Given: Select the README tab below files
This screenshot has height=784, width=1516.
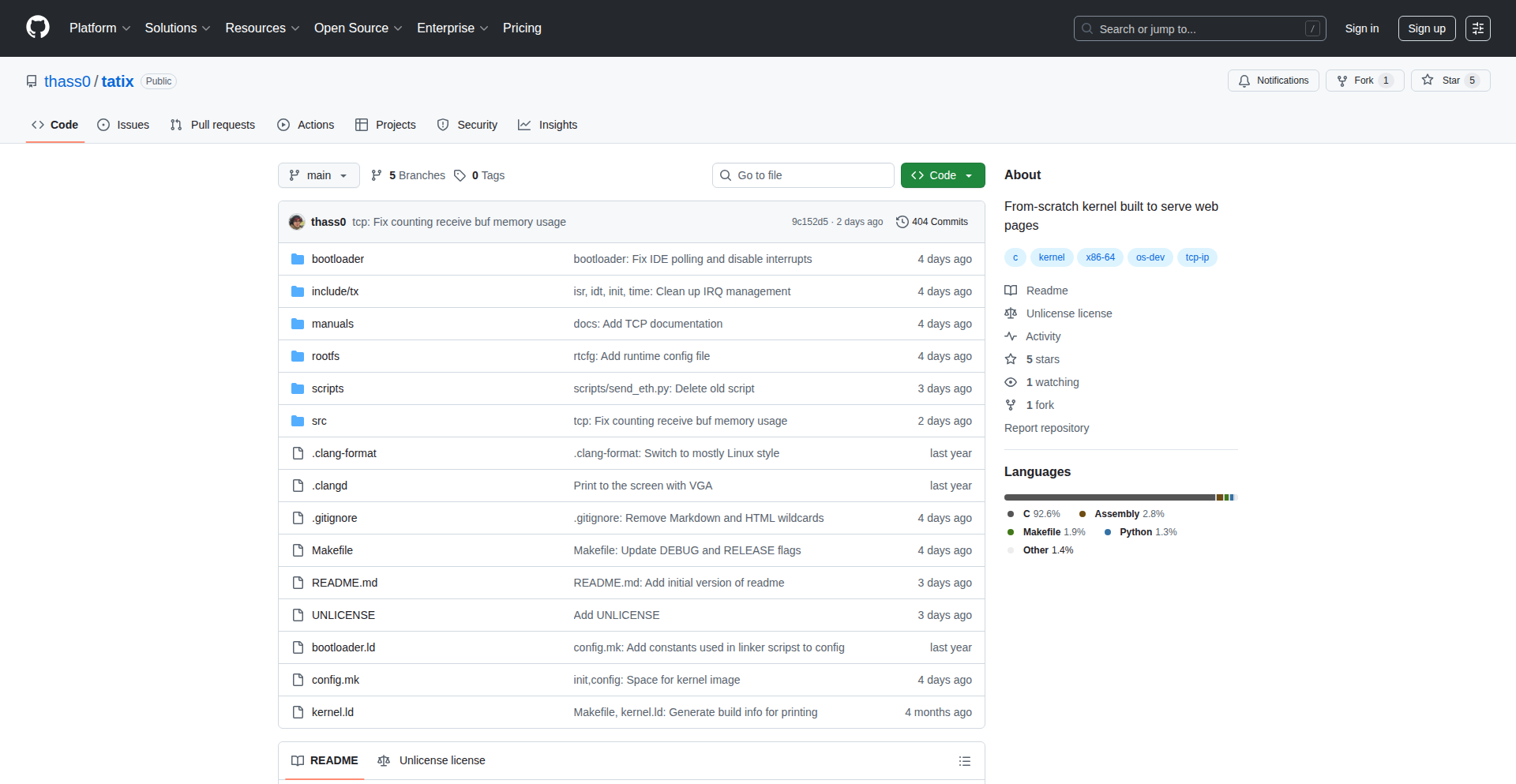Looking at the screenshot, I should tap(325, 760).
